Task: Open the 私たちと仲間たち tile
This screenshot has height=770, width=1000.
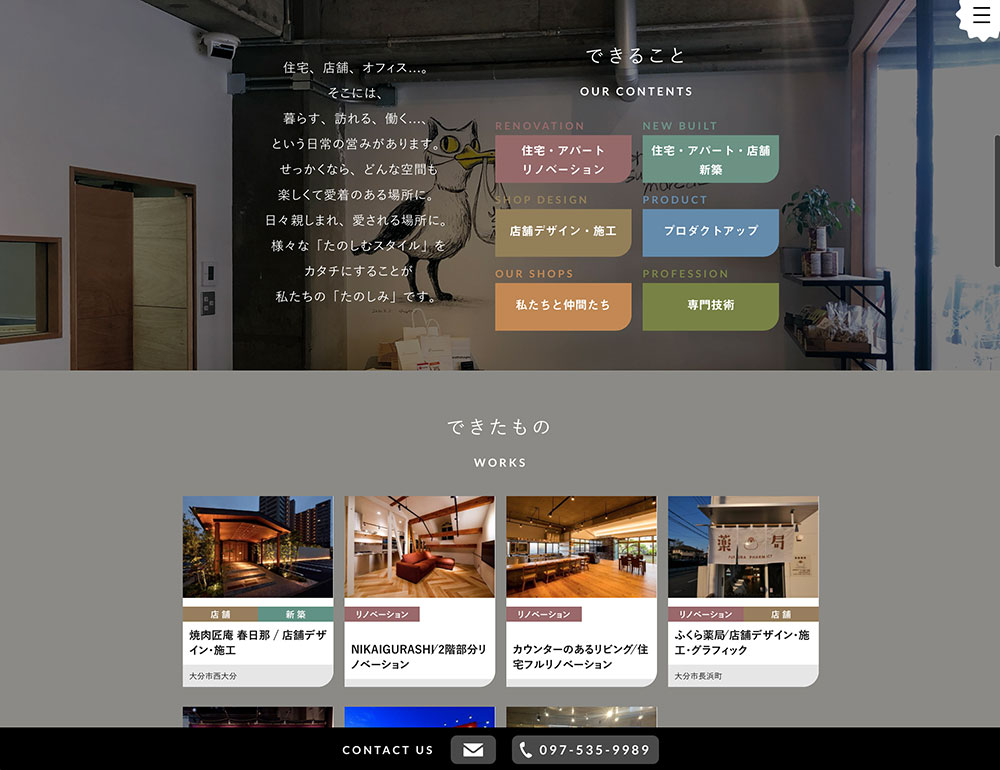Action: click(x=563, y=306)
